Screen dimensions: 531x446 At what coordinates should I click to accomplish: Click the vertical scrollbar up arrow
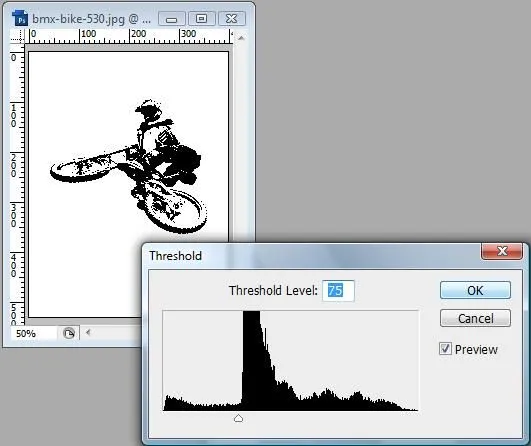(241, 38)
